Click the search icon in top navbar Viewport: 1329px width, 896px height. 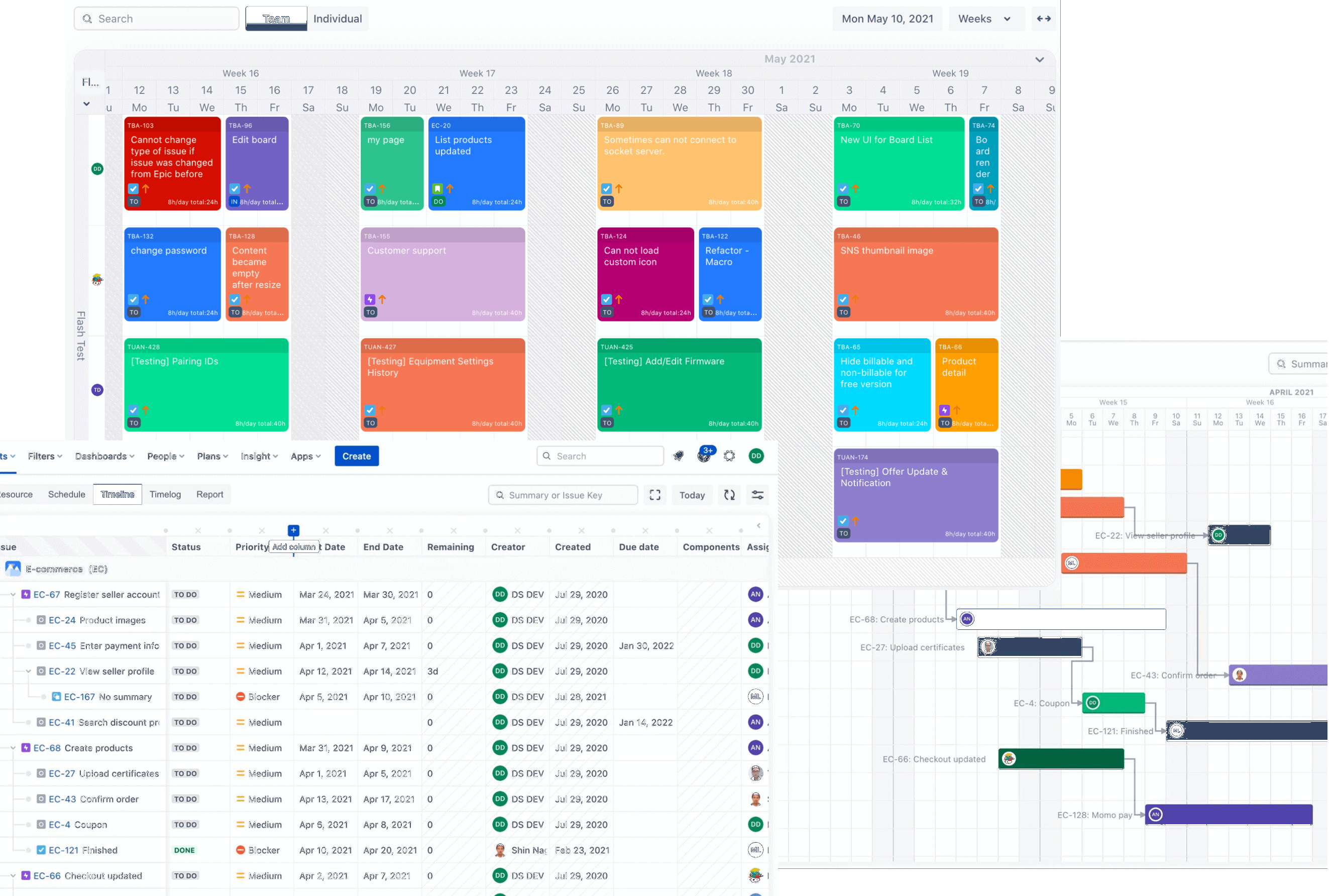[x=89, y=18]
